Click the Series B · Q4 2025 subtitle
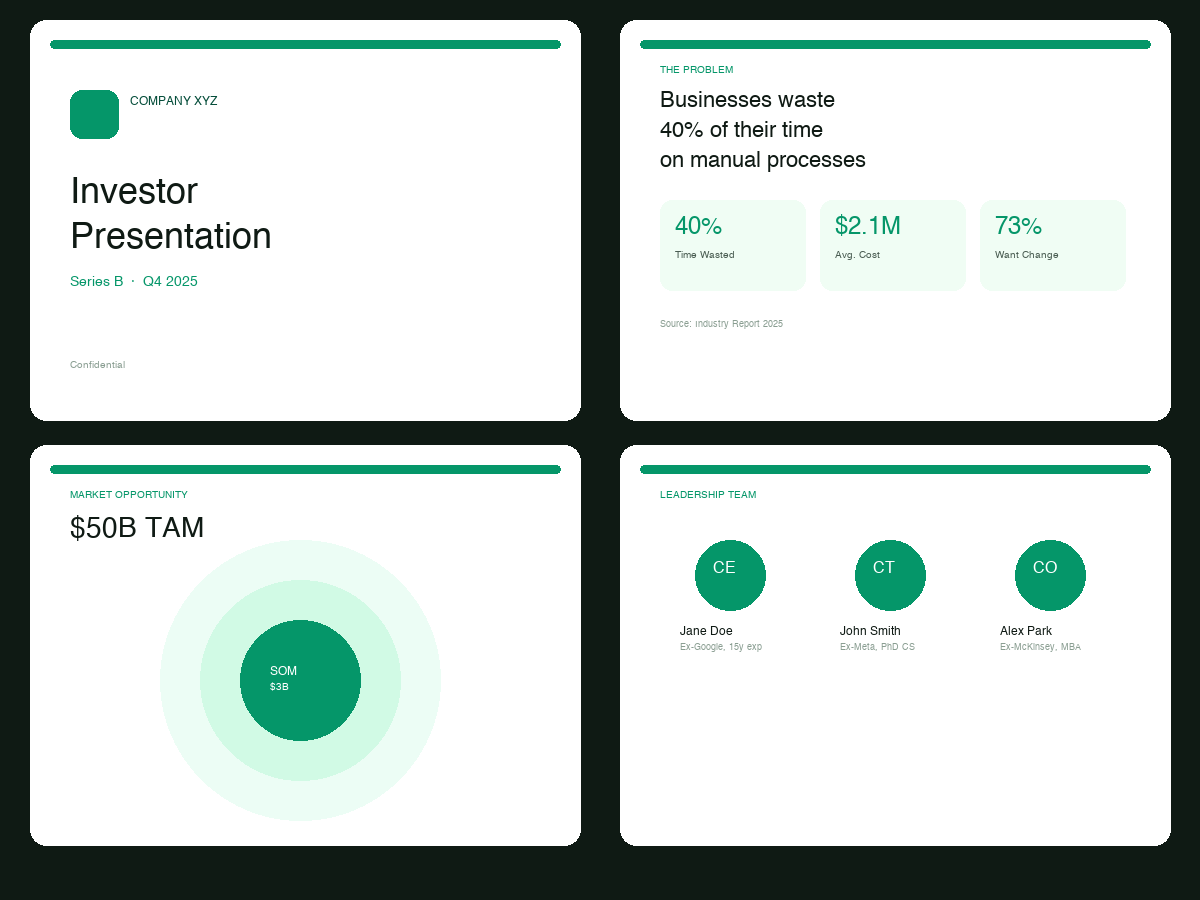The height and width of the screenshot is (900, 1200). click(x=134, y=281)
